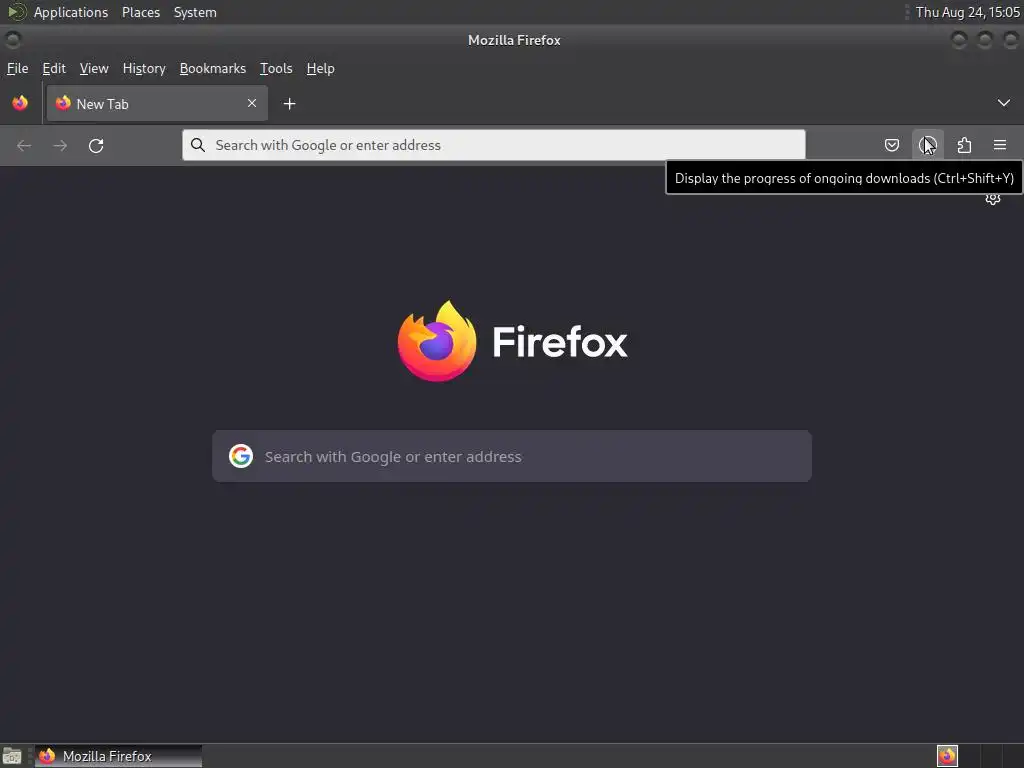Screen dimensions: 1024x768
Task: Open the View menu
Action: pos(94,68)
